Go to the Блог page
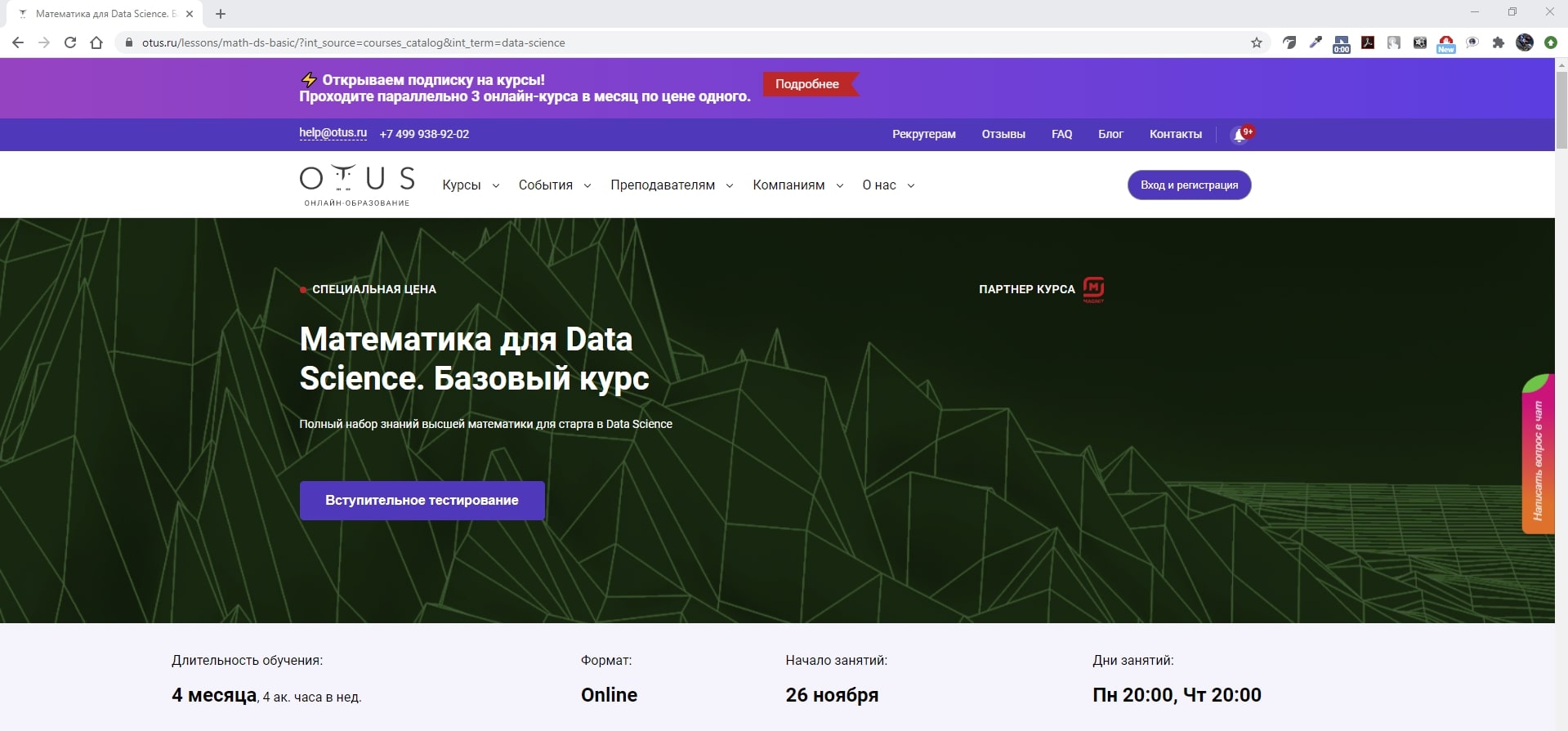Screen dimensions: 1568x731 click(x=1110, y=134)
